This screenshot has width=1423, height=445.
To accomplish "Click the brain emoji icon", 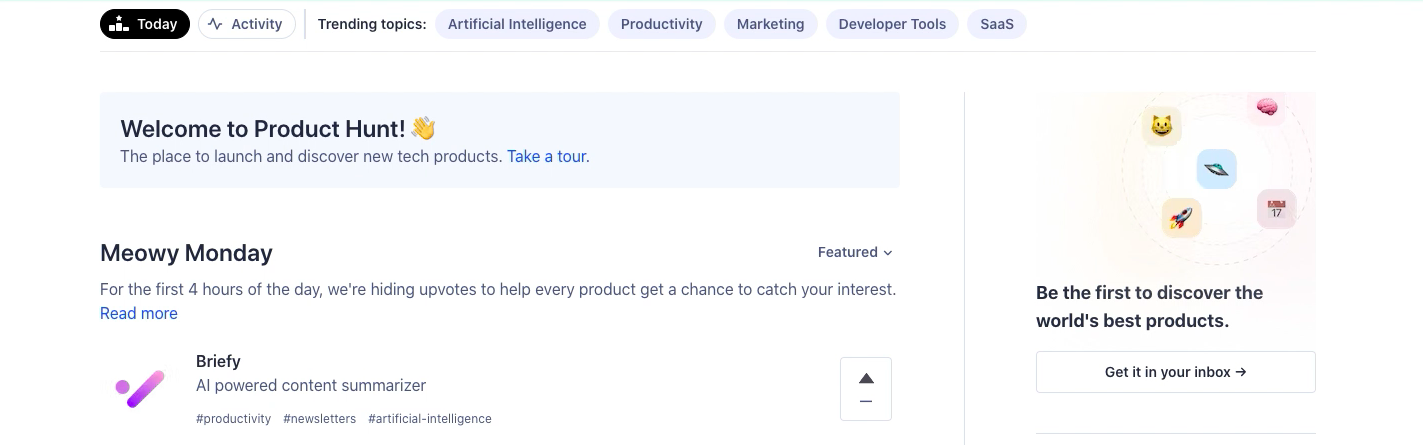I will (1266, 107).
